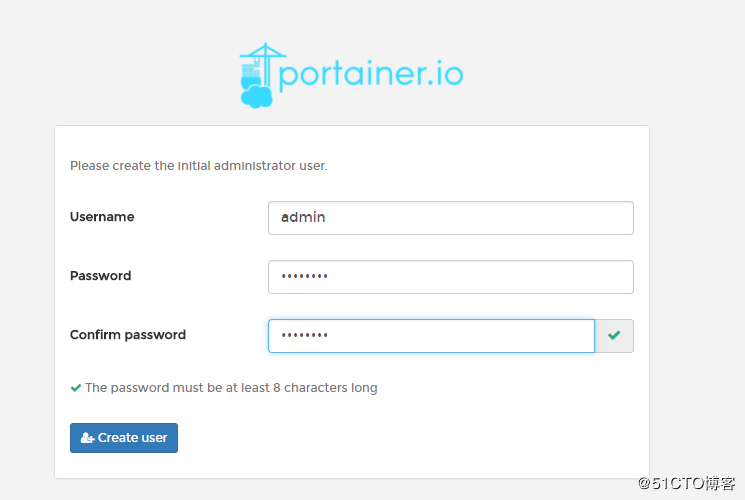Click the green checkmark before the password rule

[76, 388]
